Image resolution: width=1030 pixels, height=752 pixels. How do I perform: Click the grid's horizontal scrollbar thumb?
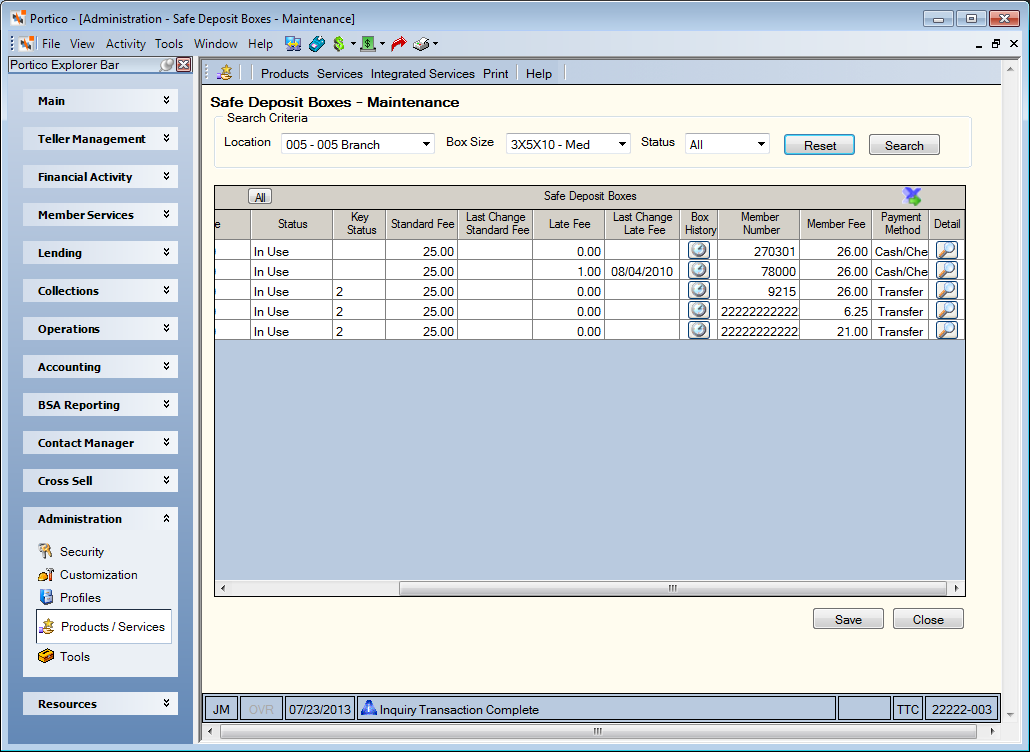(x=673, y=588)
